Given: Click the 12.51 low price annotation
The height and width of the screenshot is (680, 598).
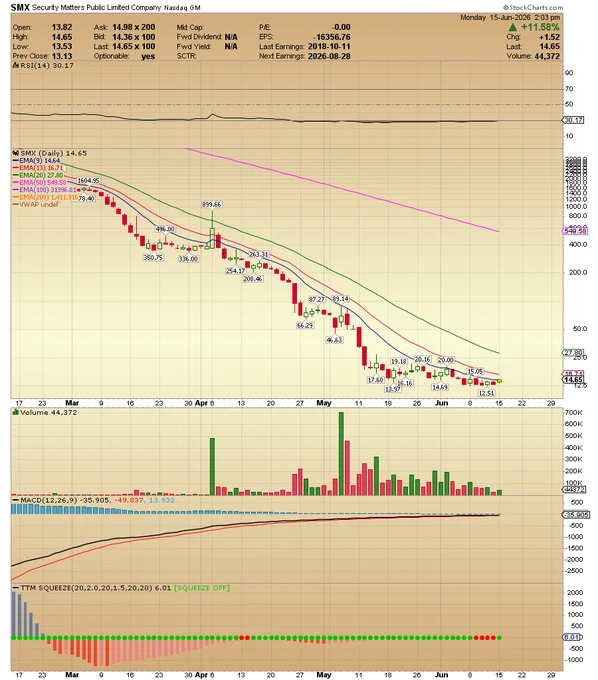Looking at the screenshot, I should 487,393.
